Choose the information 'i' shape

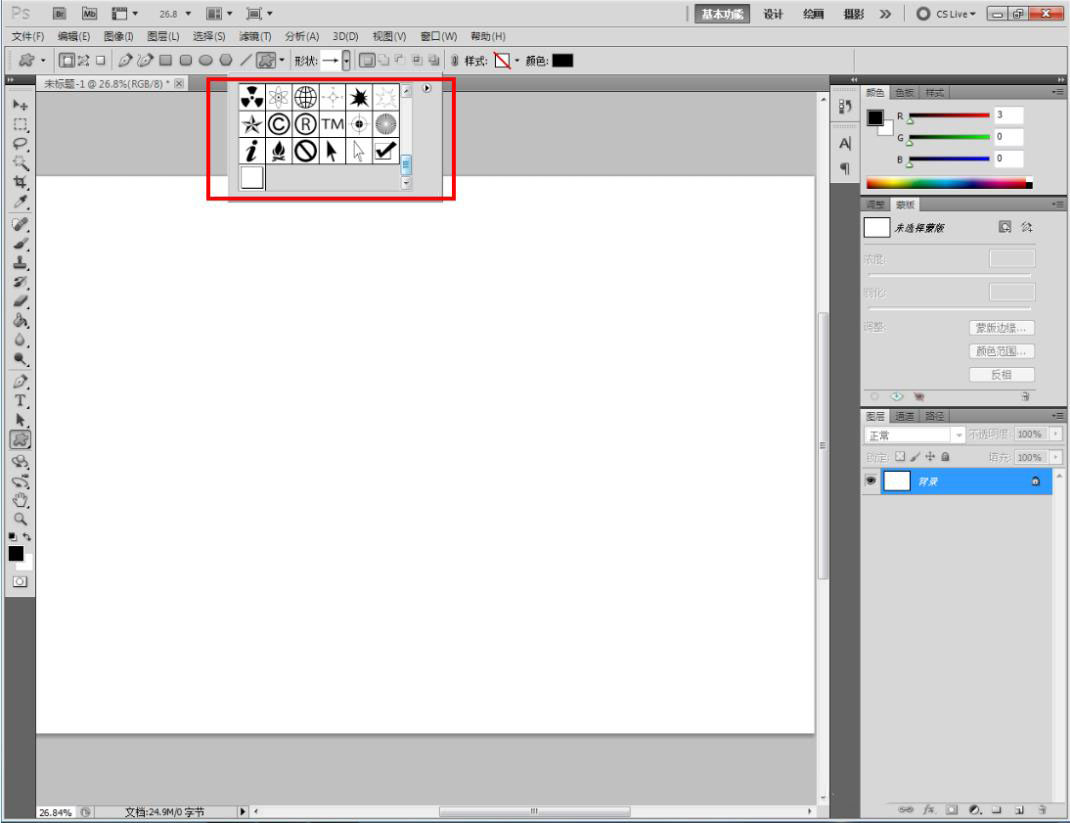252,151
